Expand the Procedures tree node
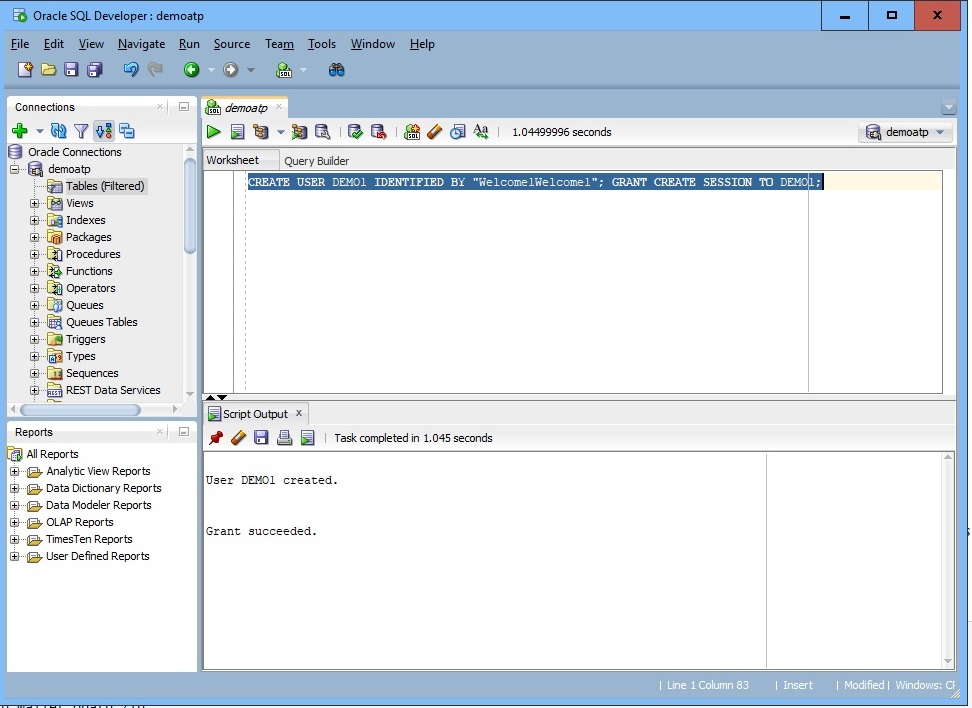The height and width of the screenshot is (708, 972). [35, 254]
